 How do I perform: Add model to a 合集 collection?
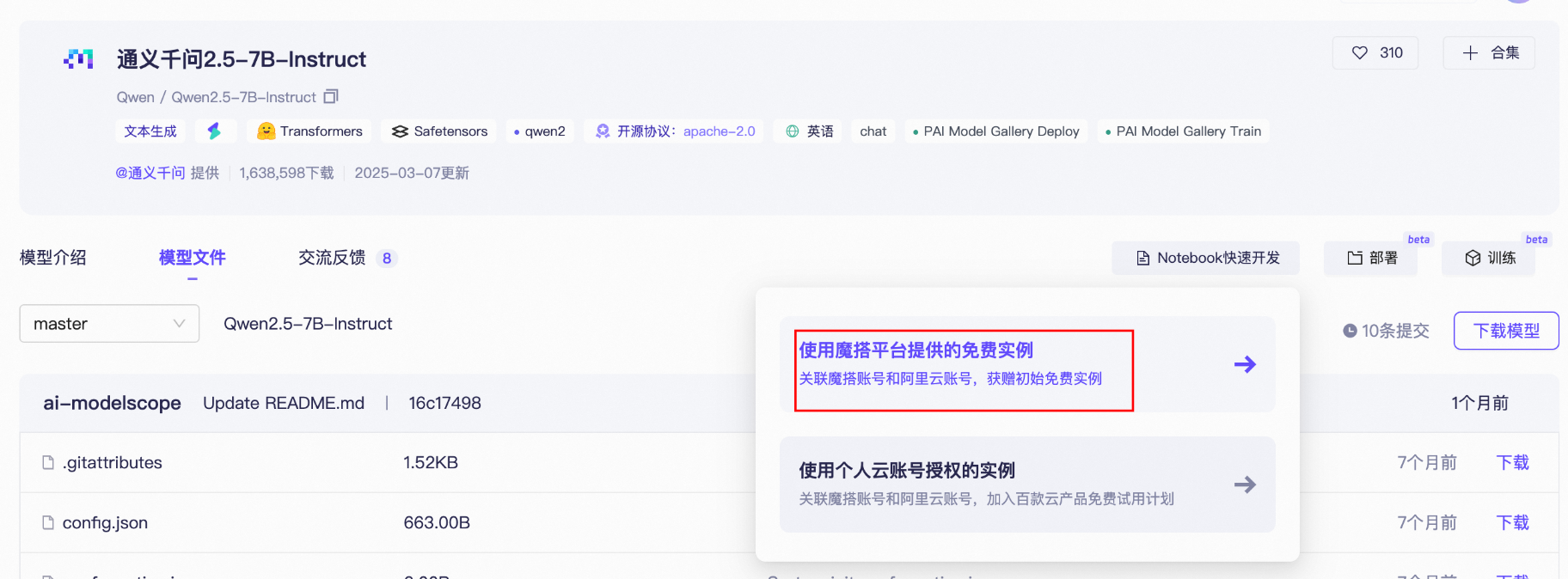click(1489, 52)
